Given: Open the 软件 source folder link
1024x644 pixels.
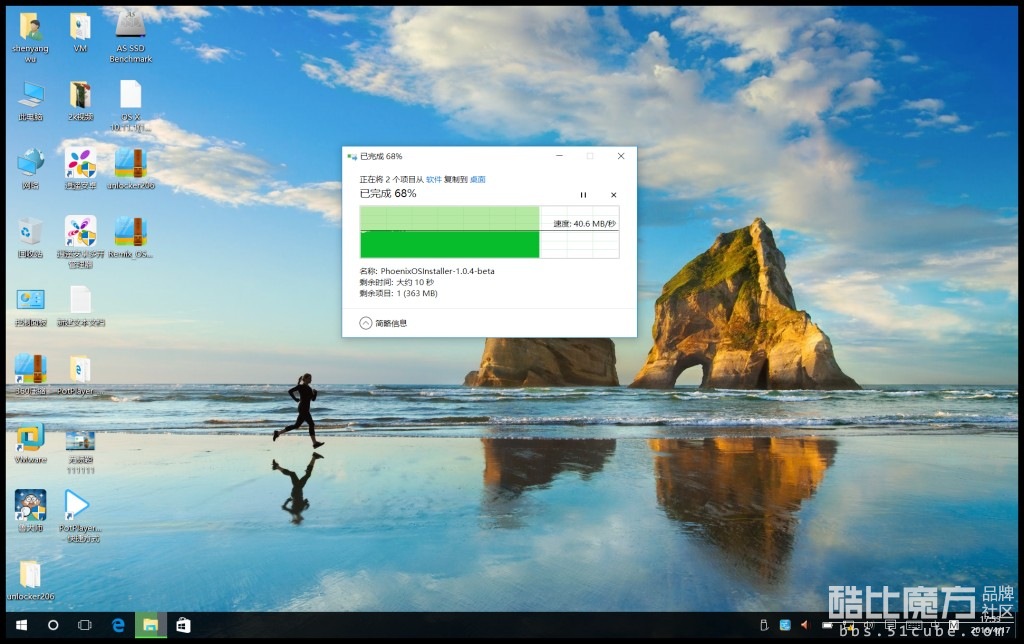Looking at the screenshot, I should tap(433, 179).
